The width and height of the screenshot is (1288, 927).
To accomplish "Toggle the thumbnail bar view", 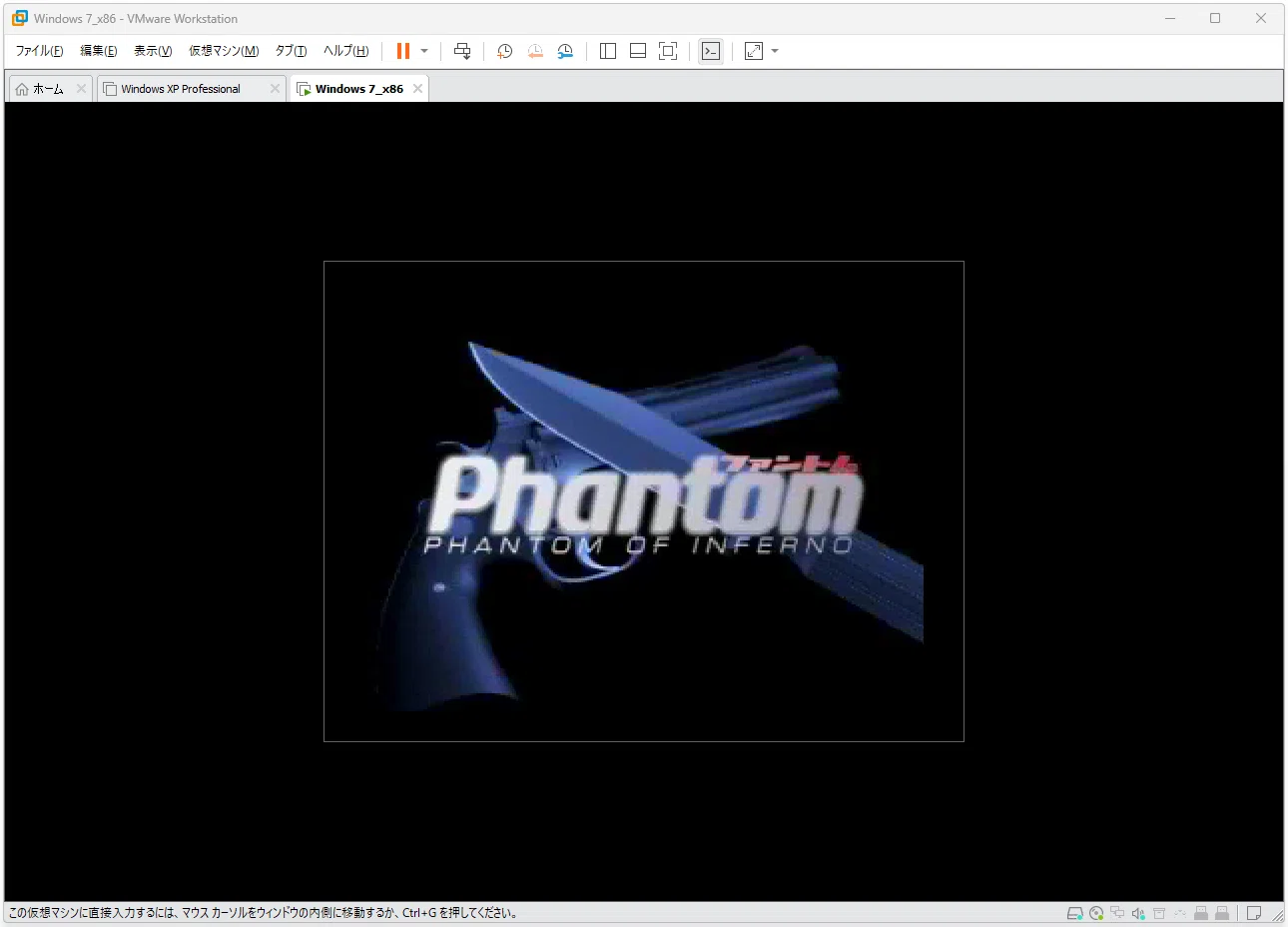I will click(x=638, y=51).
